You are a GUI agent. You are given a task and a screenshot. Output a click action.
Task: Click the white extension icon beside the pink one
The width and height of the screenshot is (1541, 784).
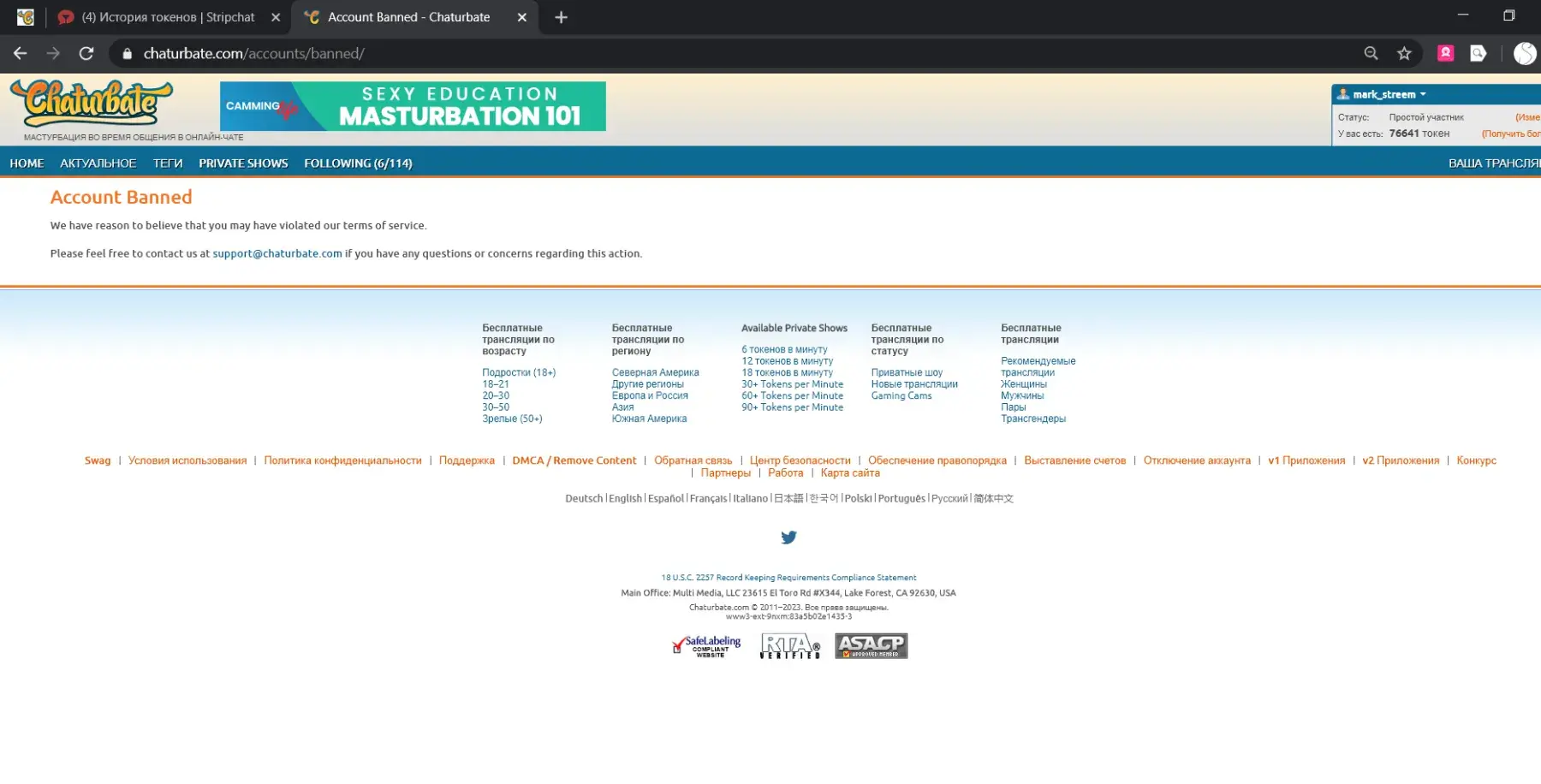[x=1479, y=53]
